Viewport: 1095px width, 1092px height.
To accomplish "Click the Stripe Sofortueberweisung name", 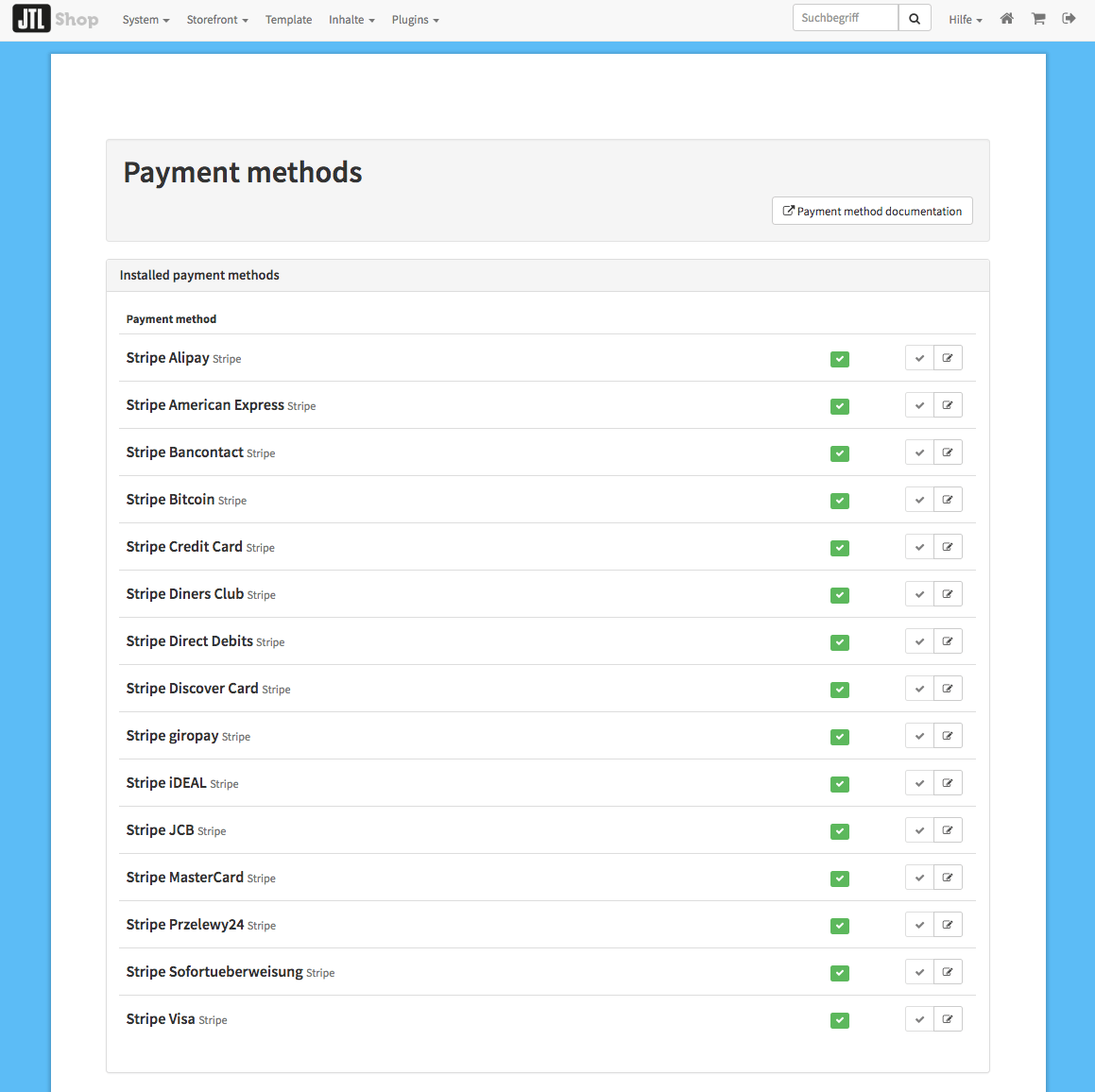I will coord(214,972).
